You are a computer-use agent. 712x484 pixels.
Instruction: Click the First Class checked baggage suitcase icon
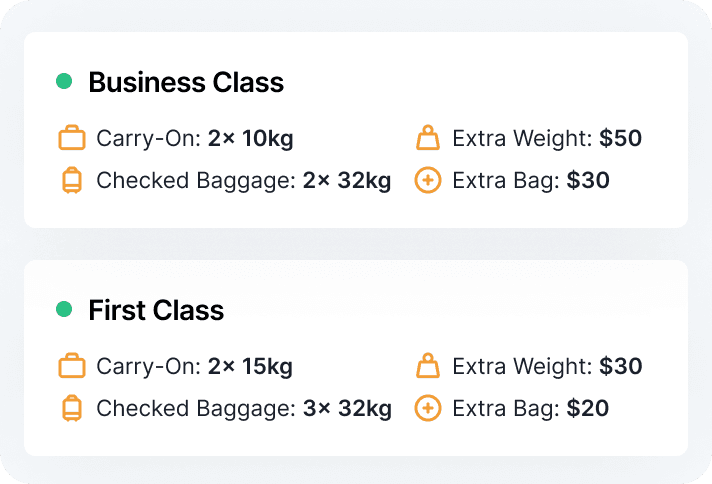(72, 408)
